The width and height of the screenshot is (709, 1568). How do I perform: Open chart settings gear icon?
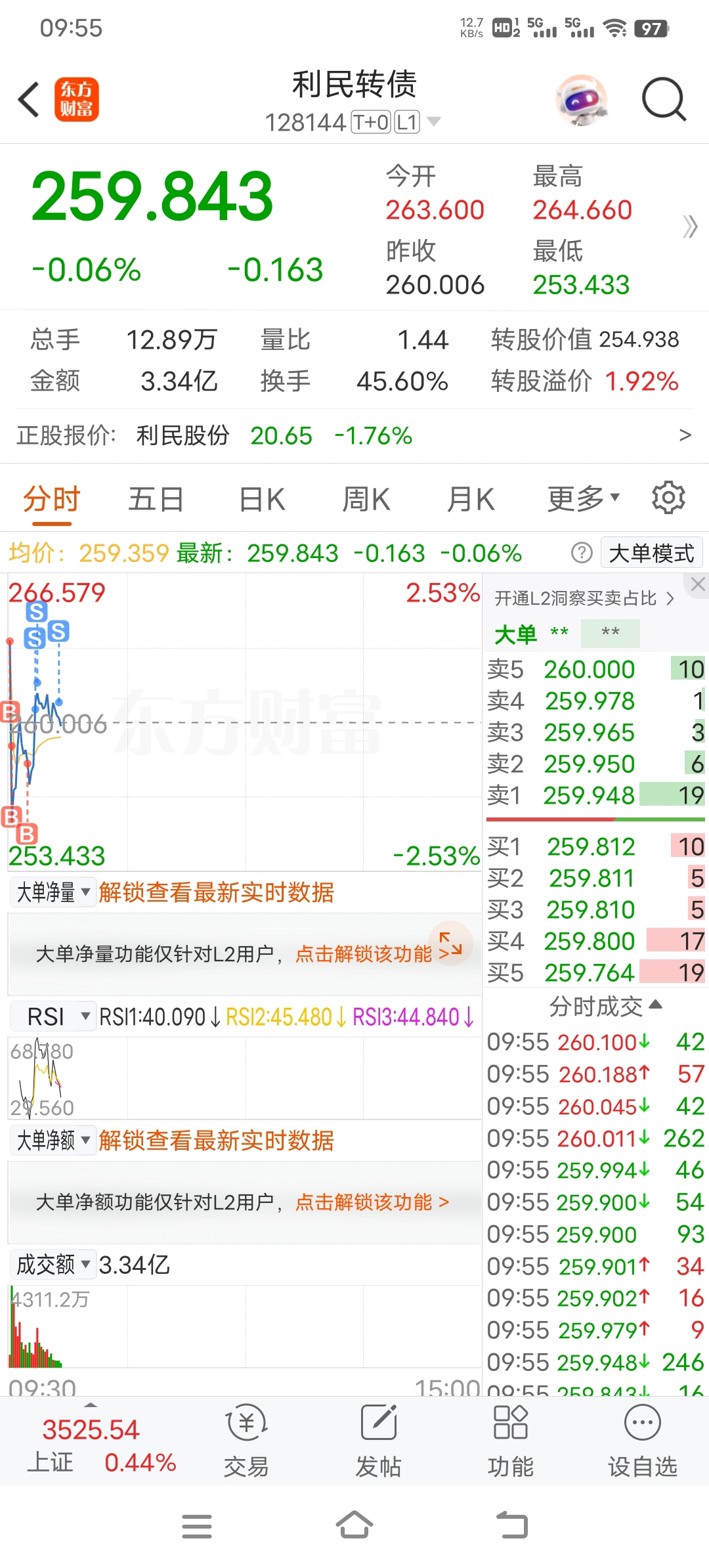click(x=668, y=498)
